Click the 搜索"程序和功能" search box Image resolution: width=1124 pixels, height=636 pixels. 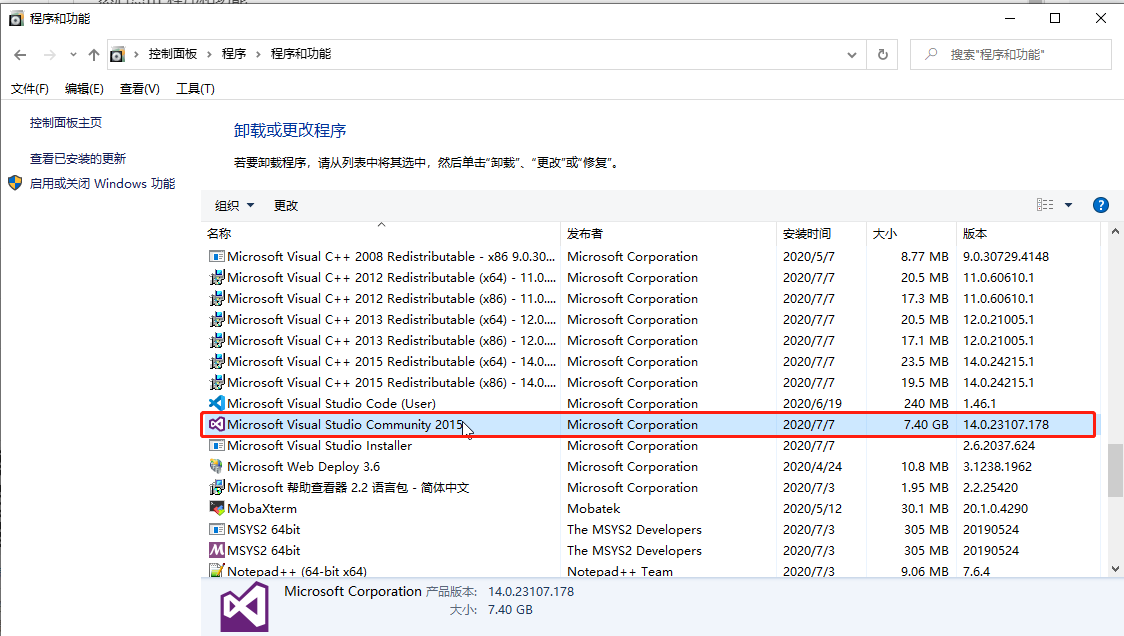(1011, 54)
